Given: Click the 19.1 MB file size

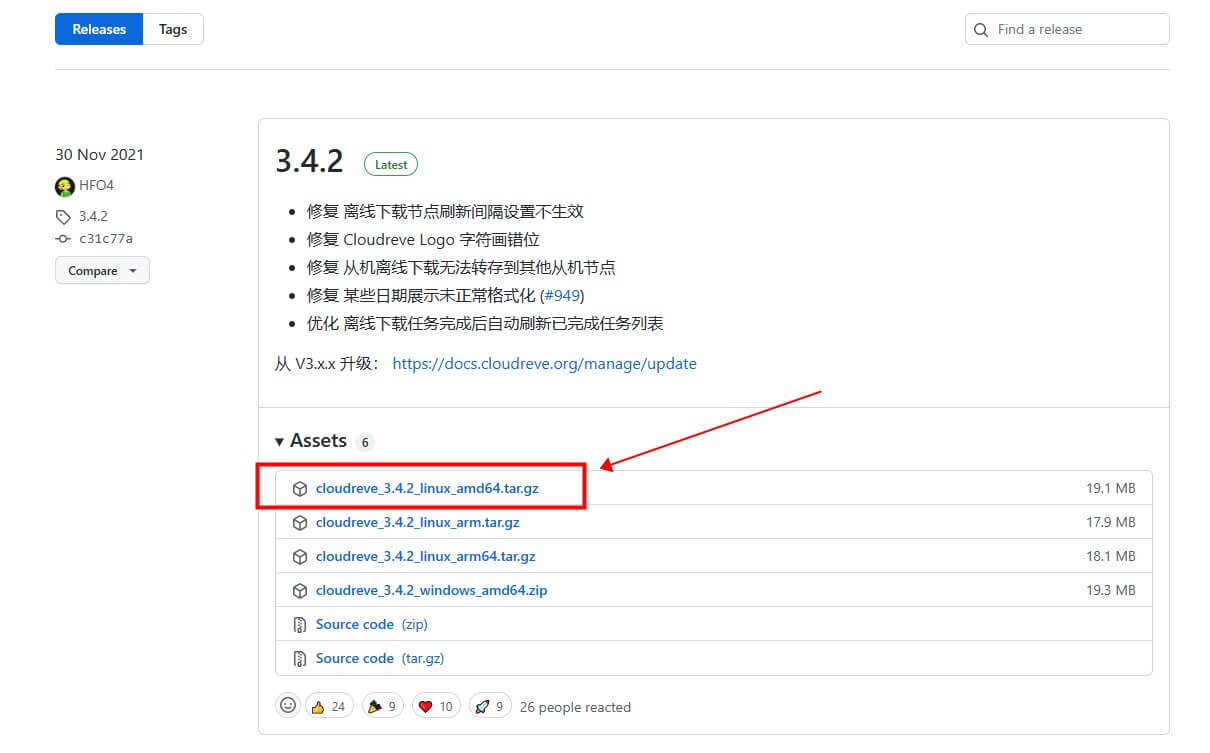Looking at the screenshot, I should [1111, 489].
